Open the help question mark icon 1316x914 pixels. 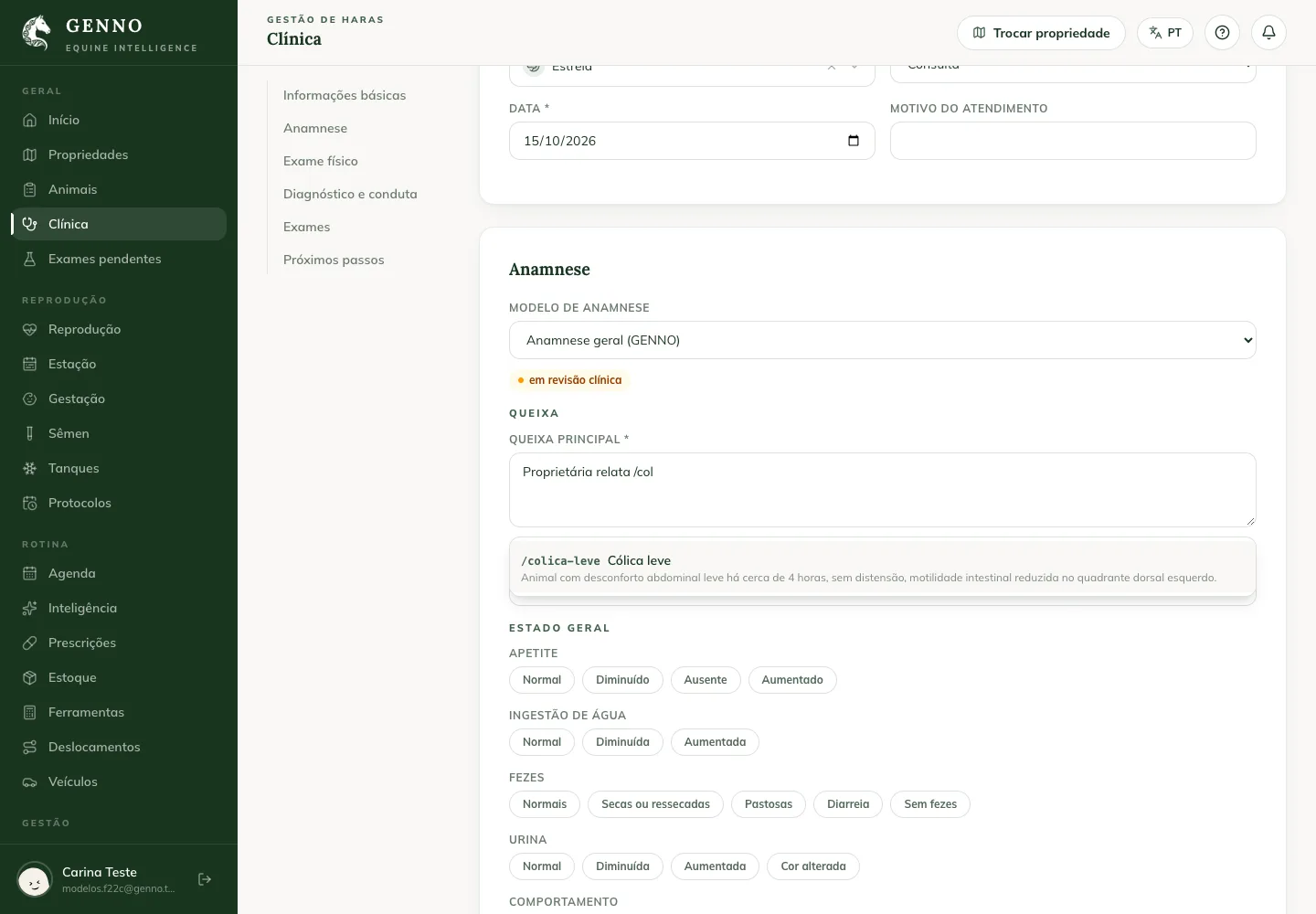coord(1223,33)
